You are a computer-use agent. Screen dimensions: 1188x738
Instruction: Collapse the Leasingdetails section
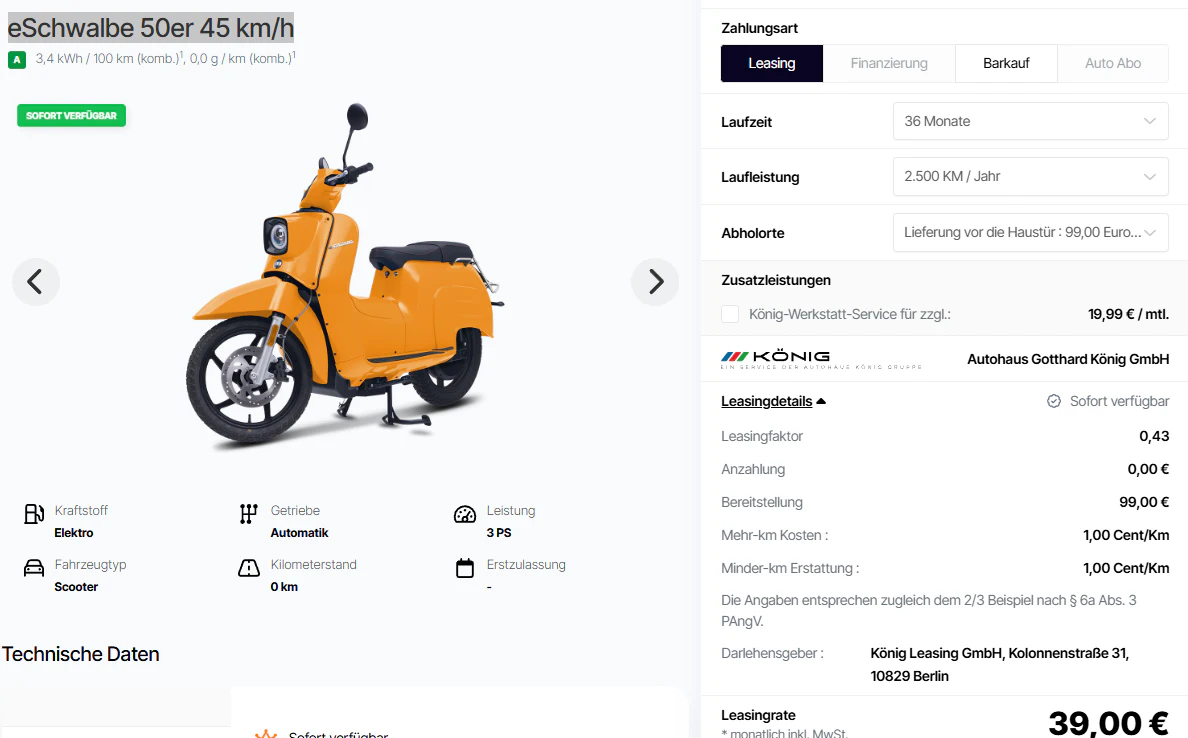773,401
